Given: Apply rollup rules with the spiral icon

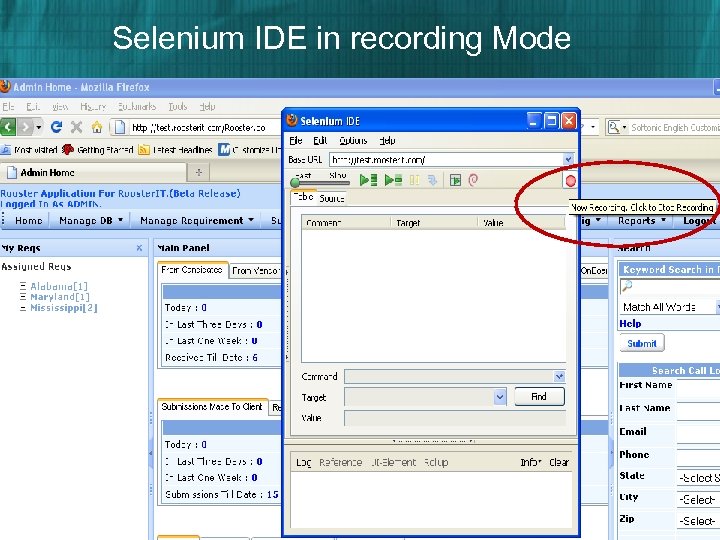Looking at the screenshot, I should pyautogui.click(x=473, y=180).
